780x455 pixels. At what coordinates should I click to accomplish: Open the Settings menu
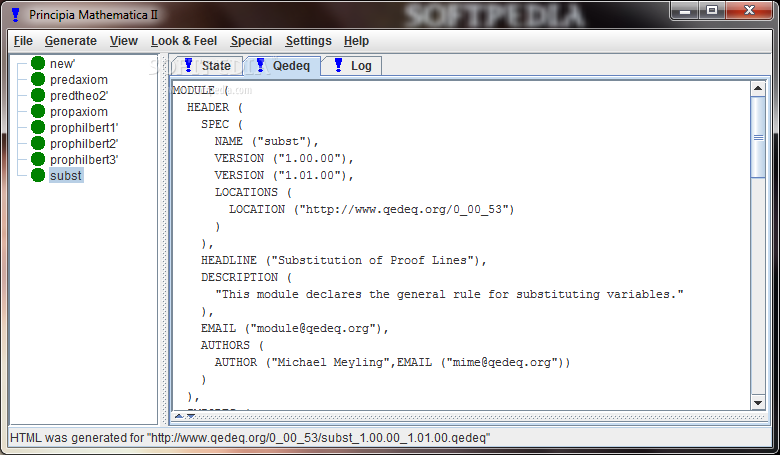(x=308, y=41)
